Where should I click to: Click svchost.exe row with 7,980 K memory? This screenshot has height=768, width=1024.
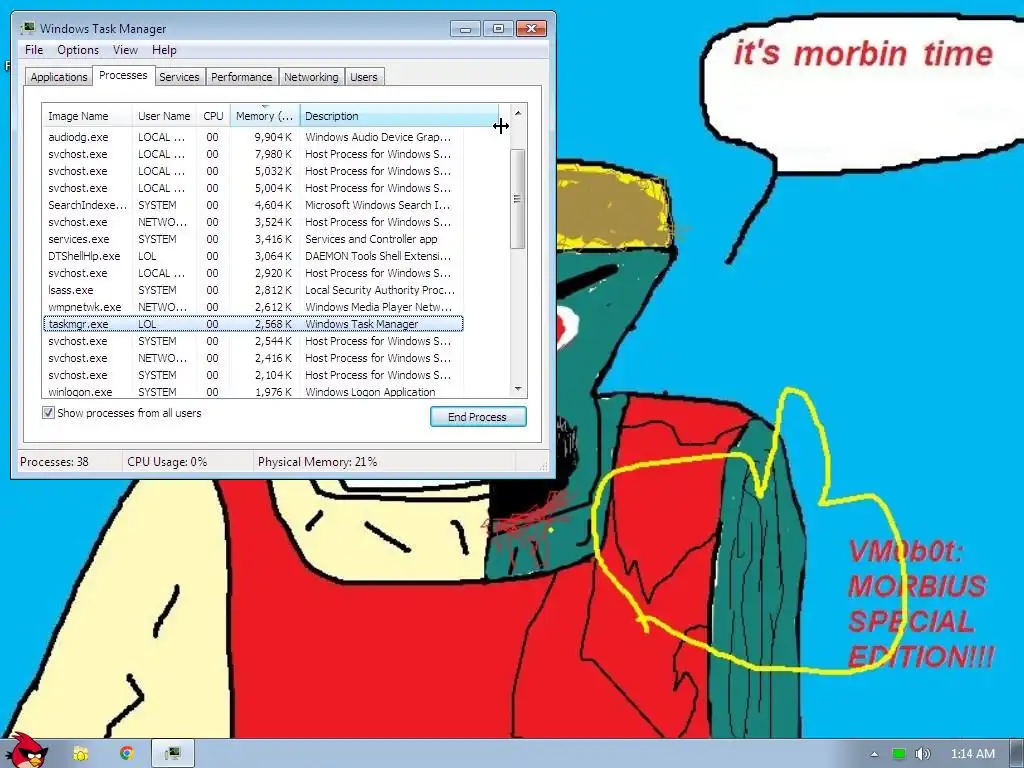[x=253, y=154]
